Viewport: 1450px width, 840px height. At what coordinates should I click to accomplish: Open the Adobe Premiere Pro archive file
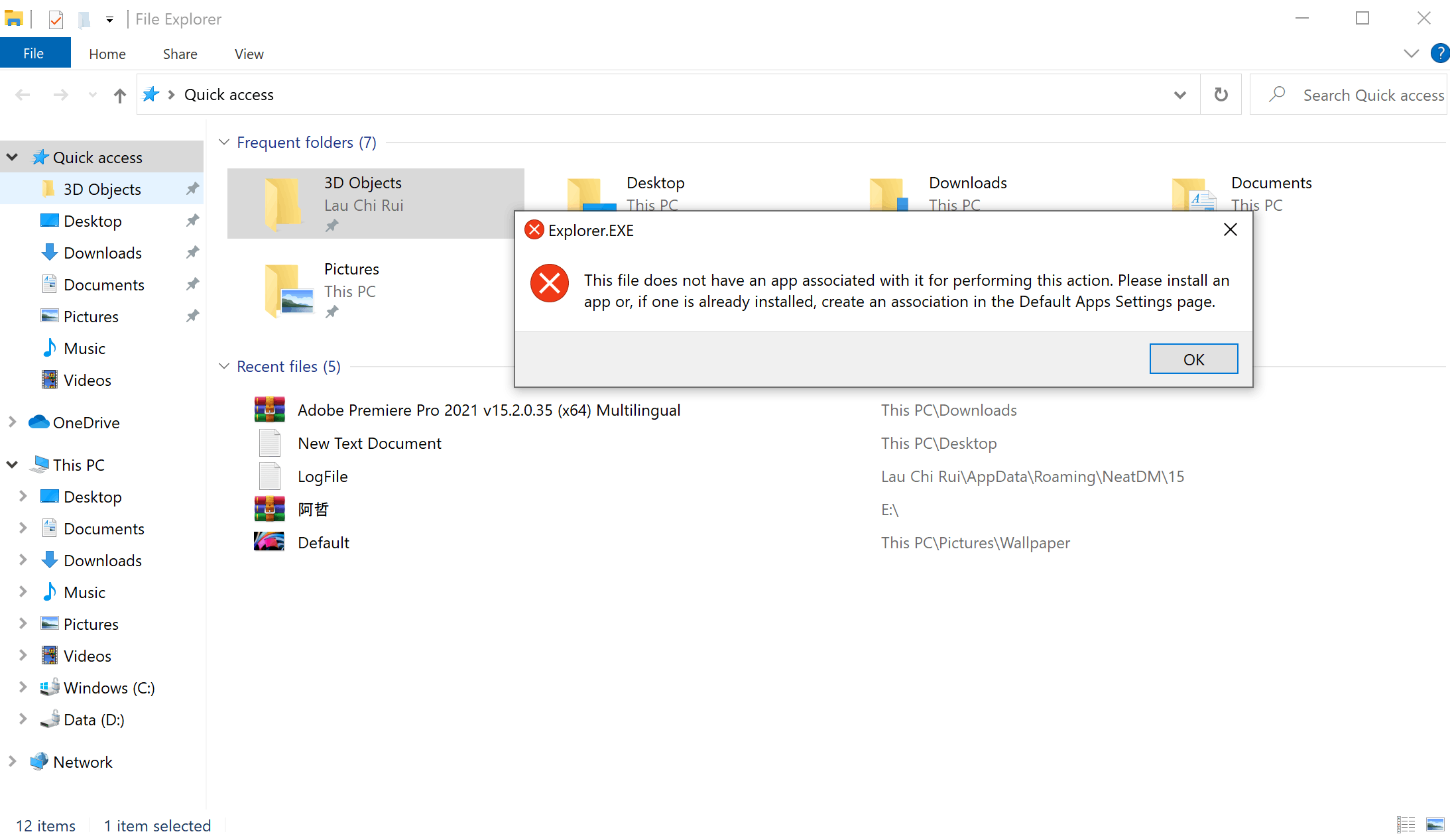[489, 410]
